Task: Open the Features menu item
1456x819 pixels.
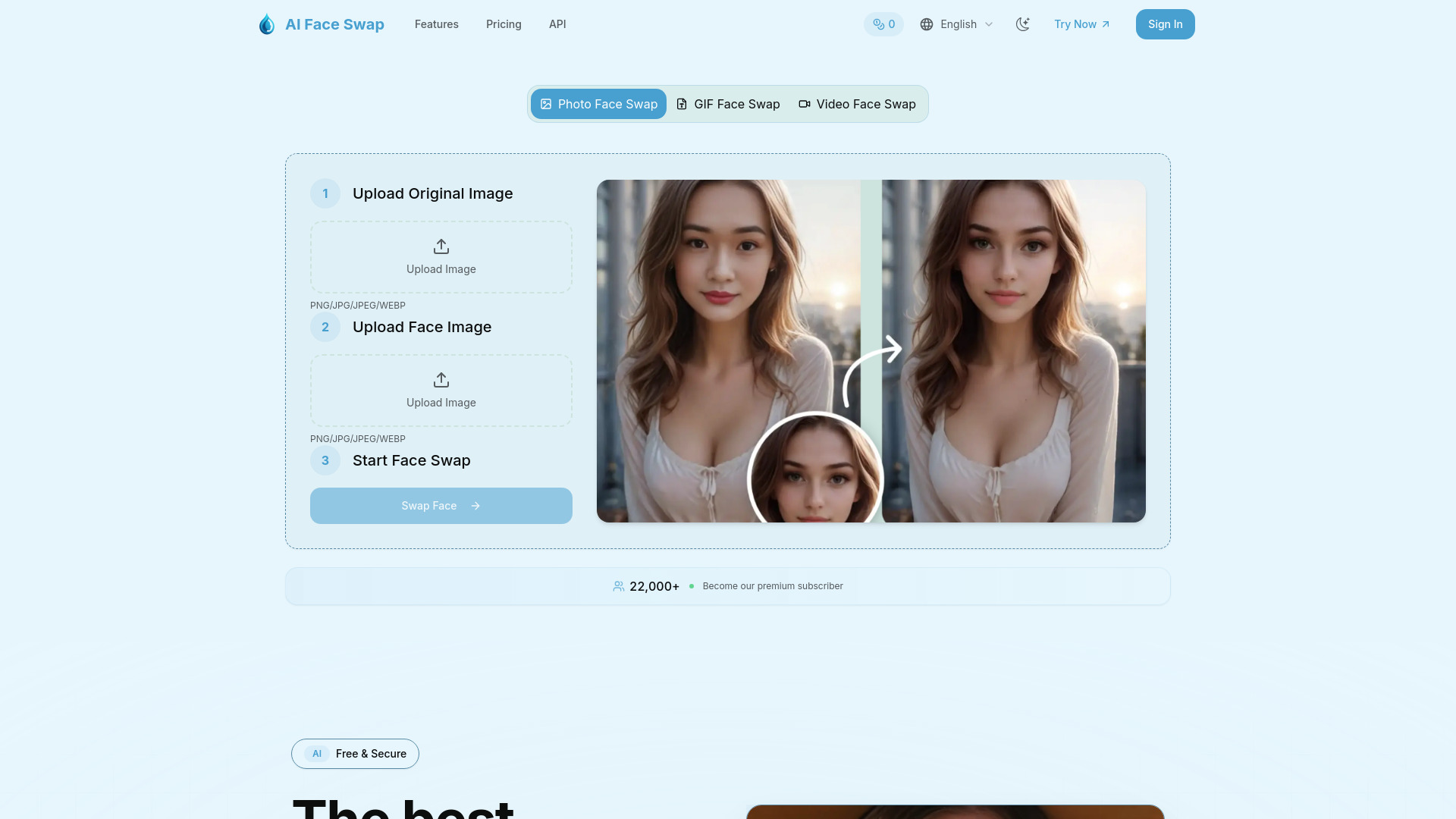Action: (436, 24)
